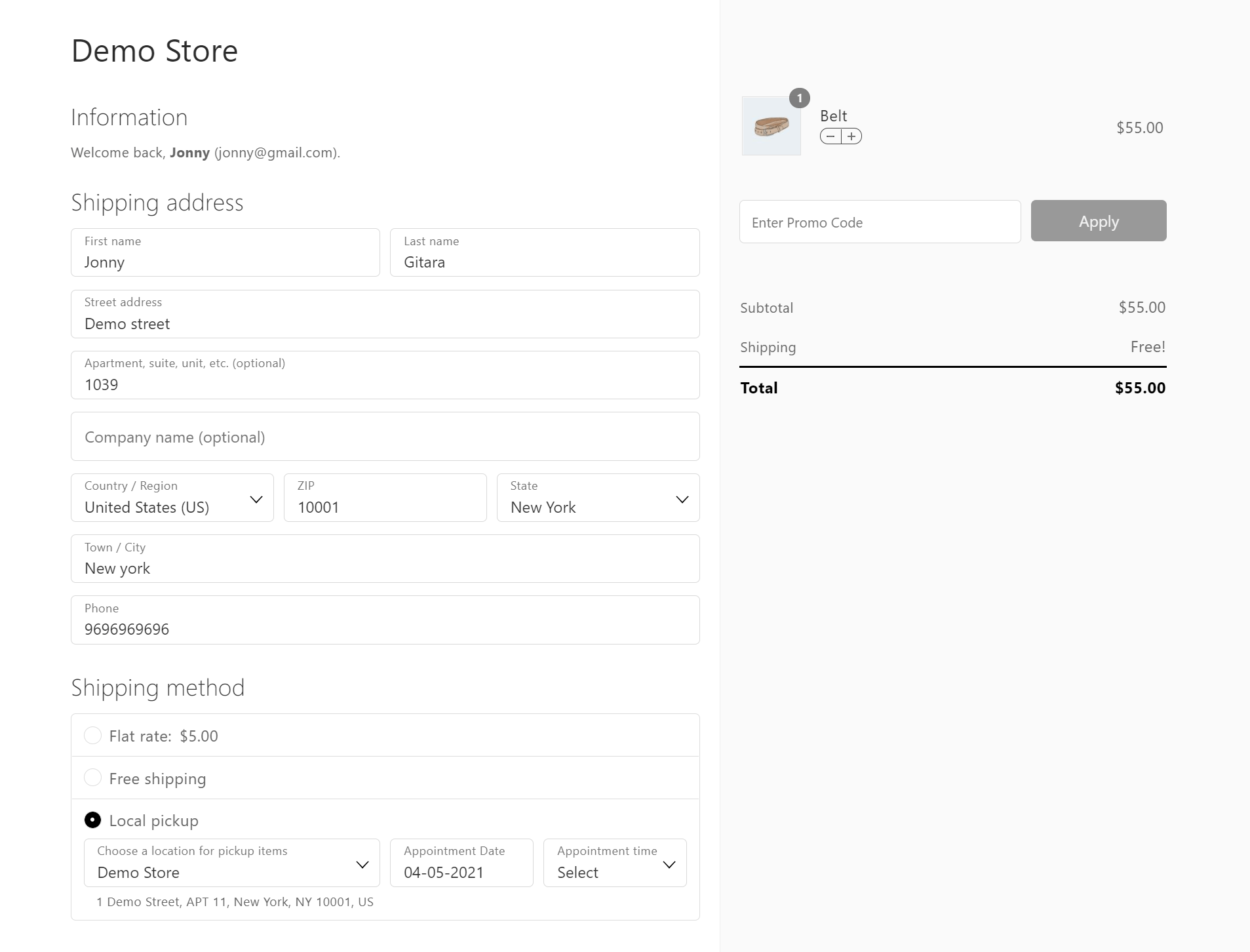Select Flat rate shipping option

93,736
